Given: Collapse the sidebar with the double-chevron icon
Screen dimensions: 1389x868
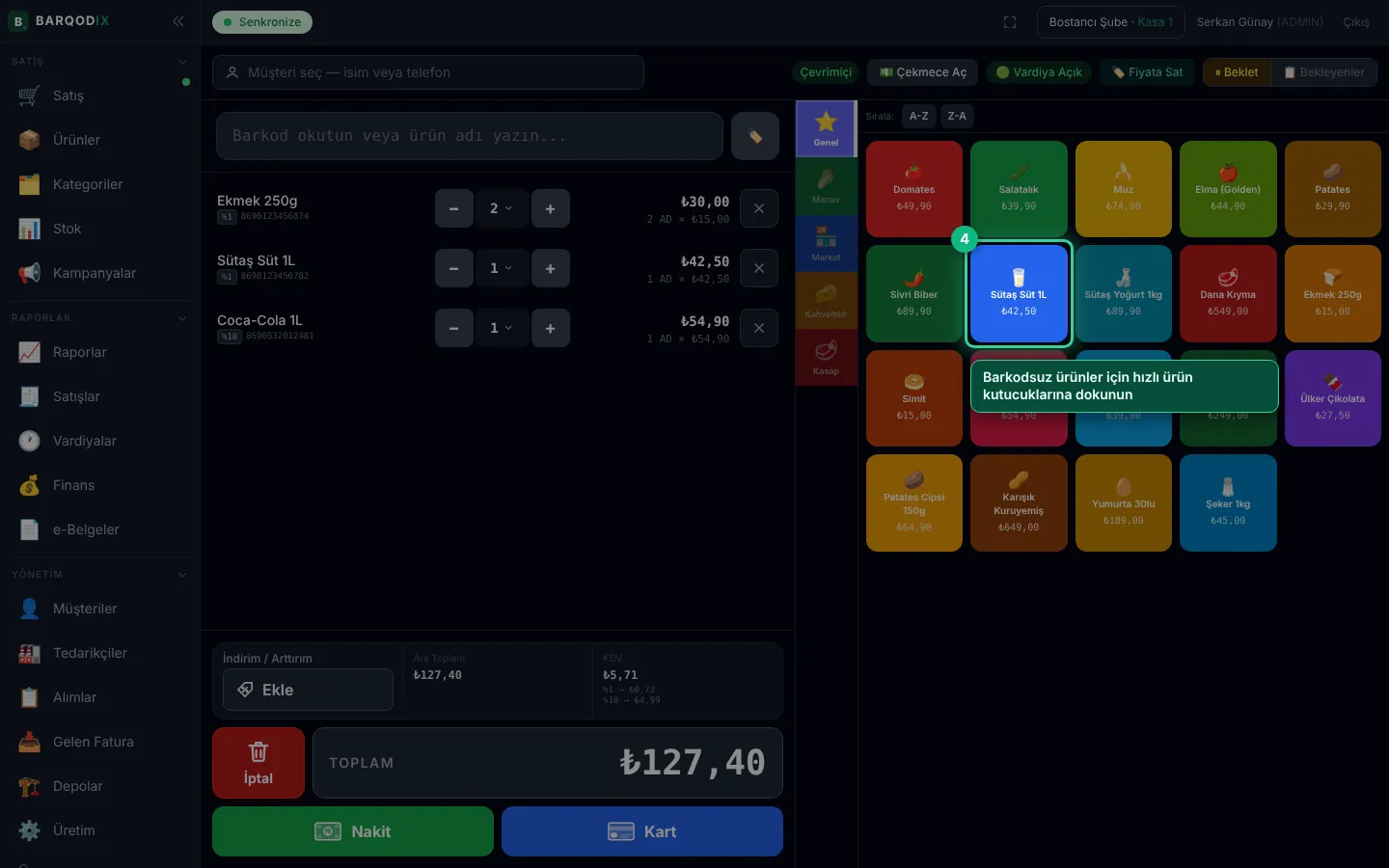Looking at the screenshot, I should click(178, 21).
